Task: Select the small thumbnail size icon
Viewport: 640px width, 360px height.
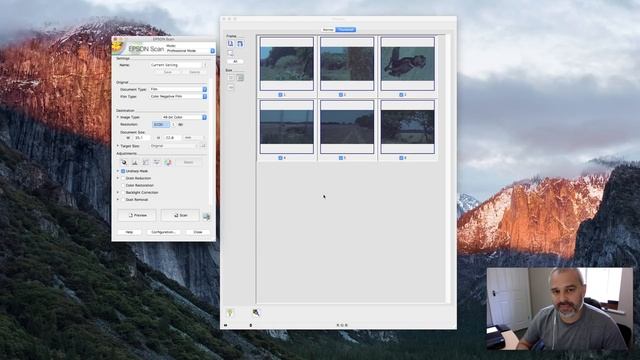Action: coord(231,77)
